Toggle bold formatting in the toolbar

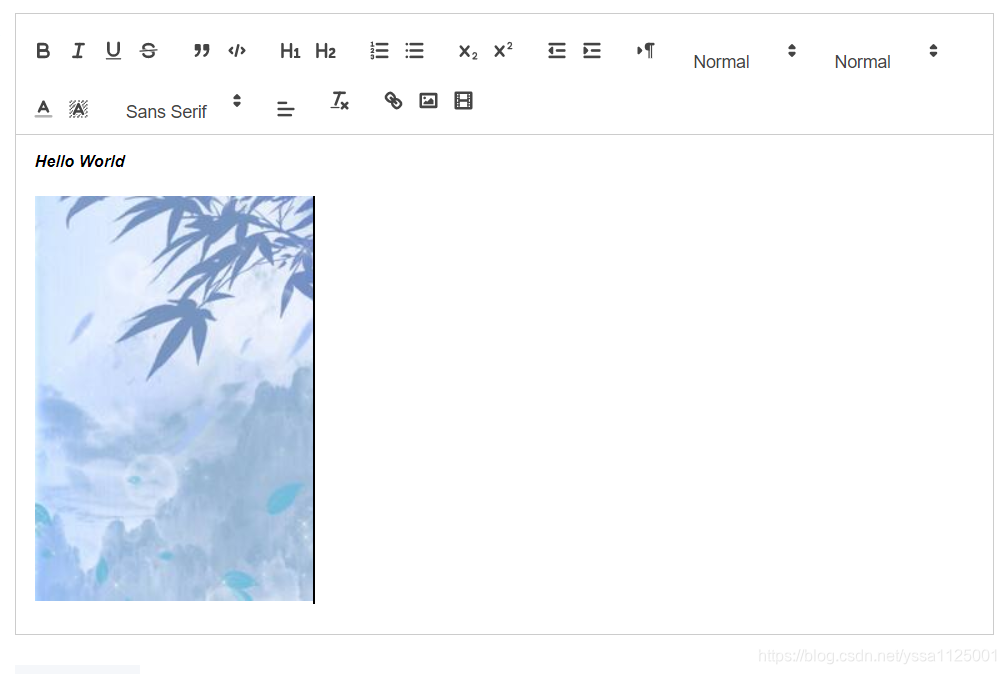coord(43,50)
